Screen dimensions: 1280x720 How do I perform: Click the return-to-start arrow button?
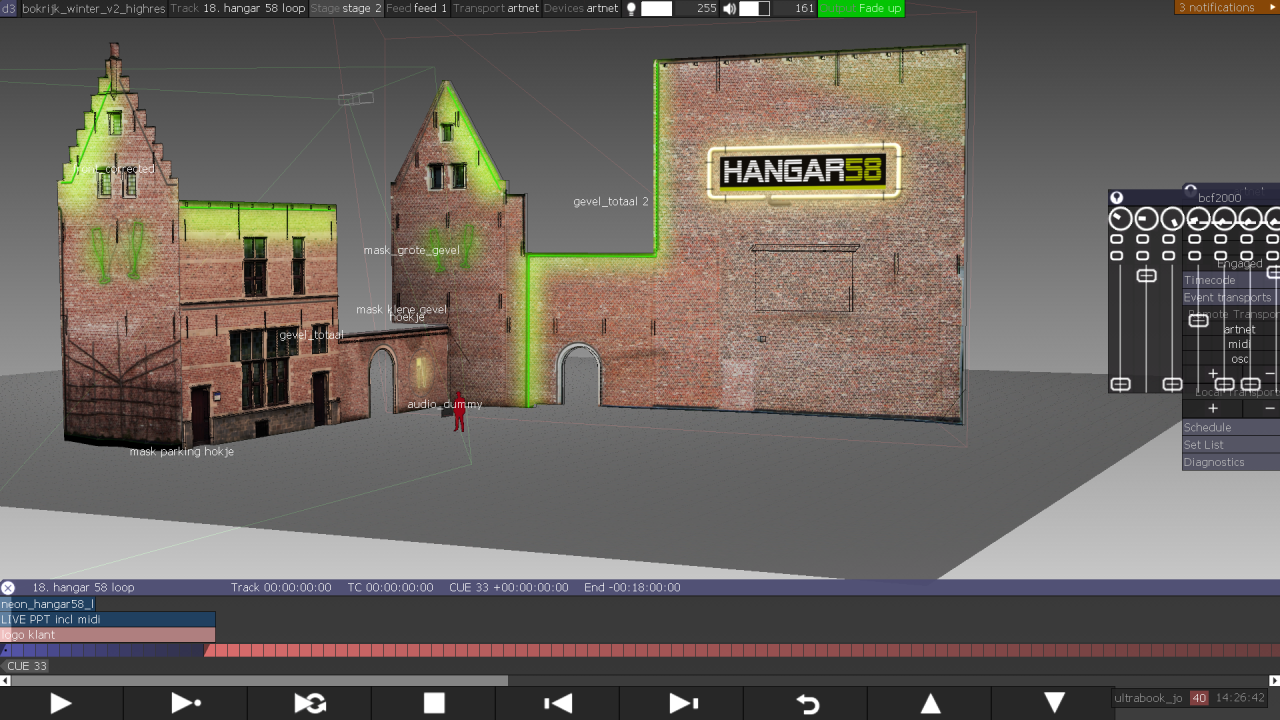805,703
